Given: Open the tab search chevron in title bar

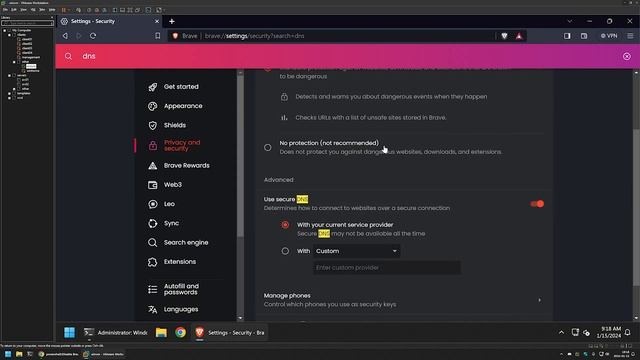Looking at the screenshot, I should tap(569, 21).
